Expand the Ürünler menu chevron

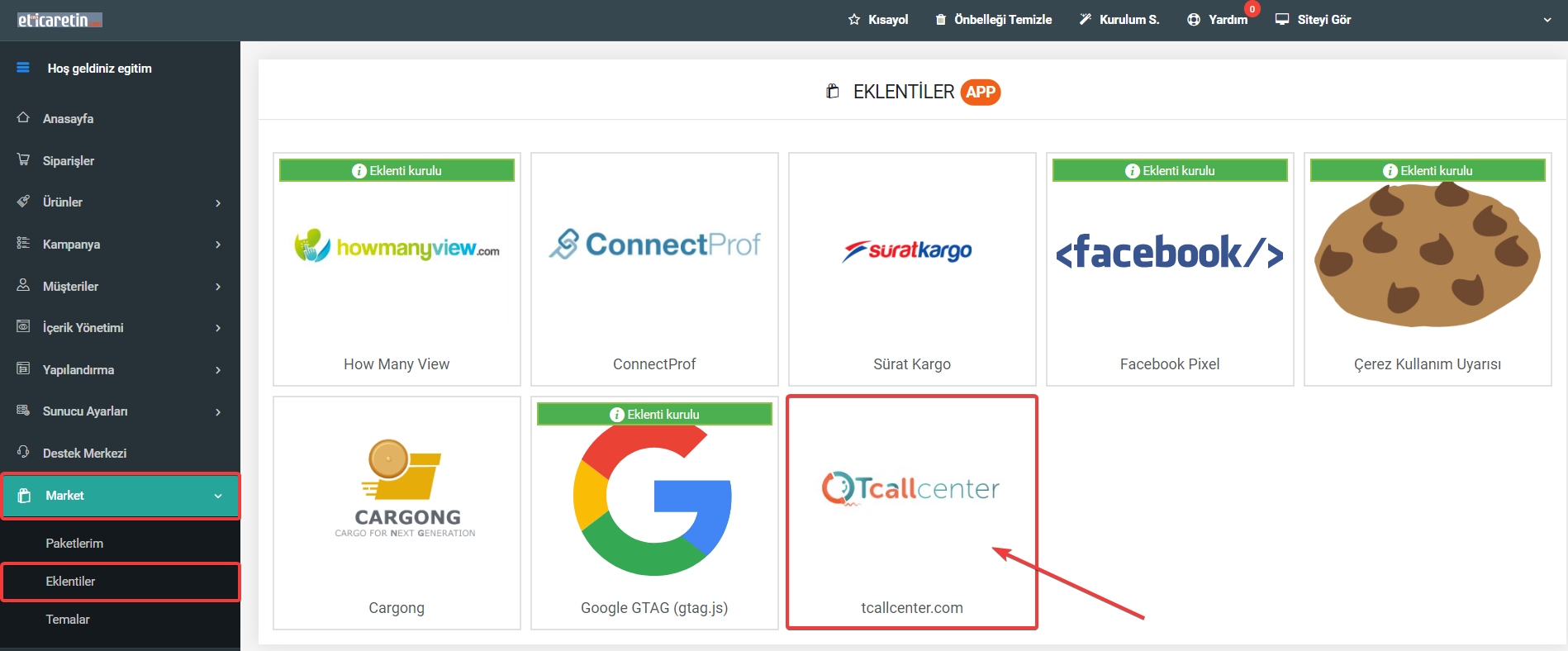point(218,202)
